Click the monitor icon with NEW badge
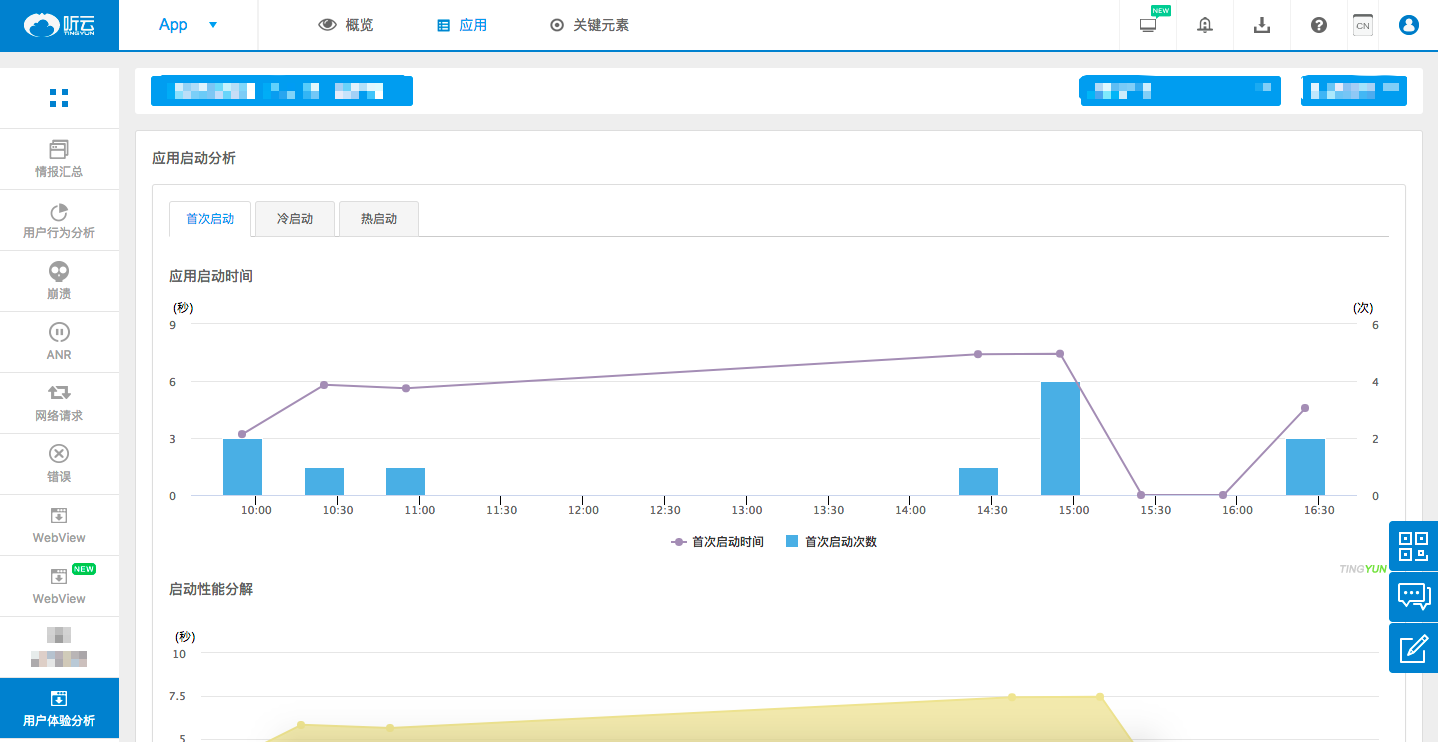The width and height of the screenshot is (1438, 742). [1148, 25]
